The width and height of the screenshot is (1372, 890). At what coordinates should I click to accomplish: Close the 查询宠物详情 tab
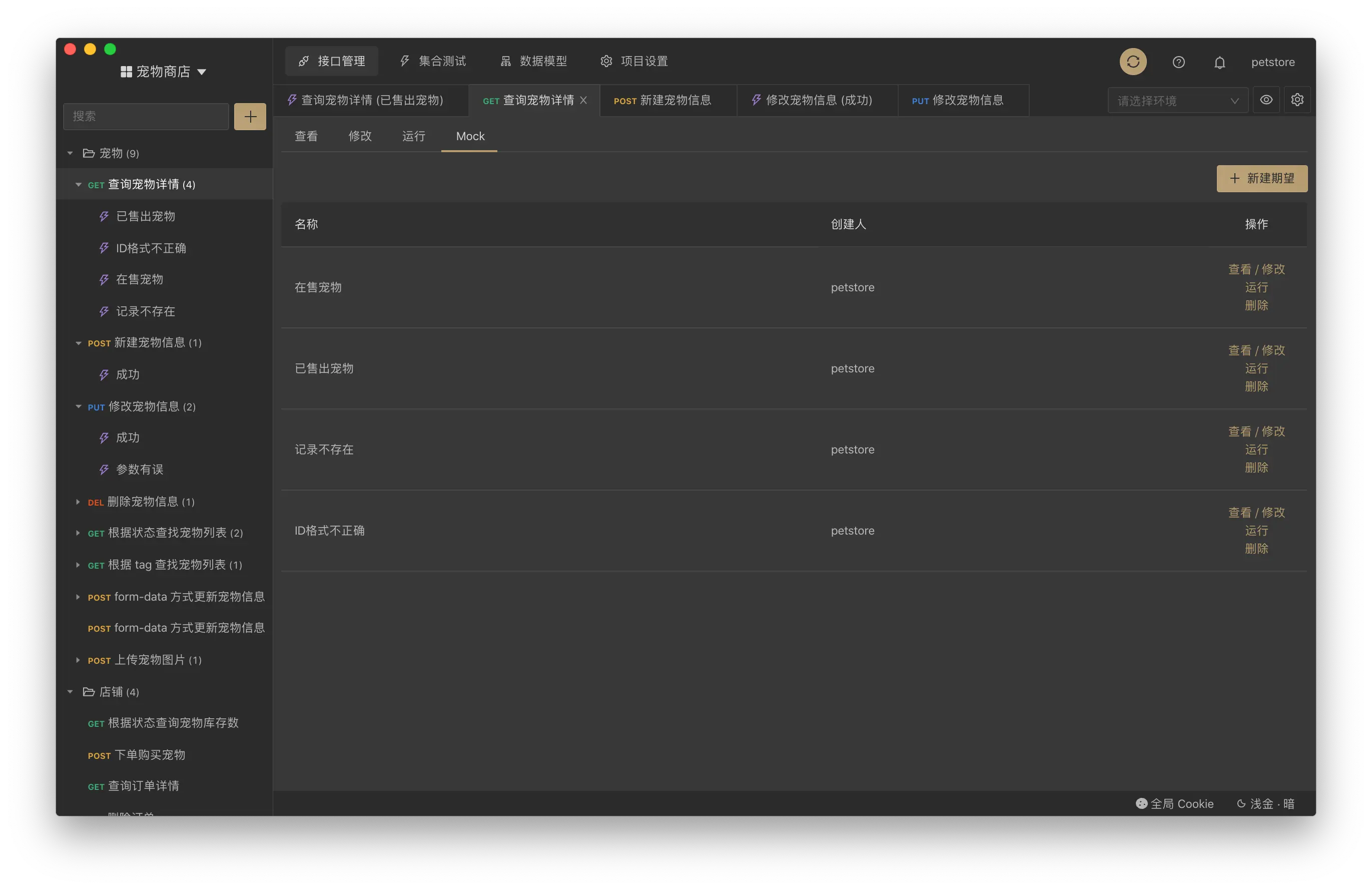pyautogui.click(x=583, y=101)
